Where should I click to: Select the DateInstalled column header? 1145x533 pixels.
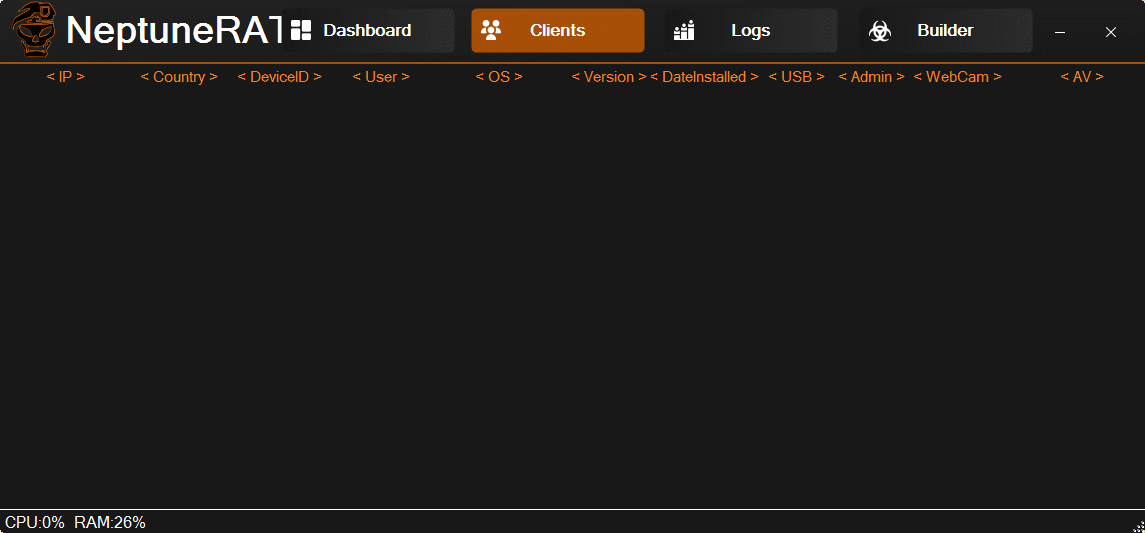point(704,77)
